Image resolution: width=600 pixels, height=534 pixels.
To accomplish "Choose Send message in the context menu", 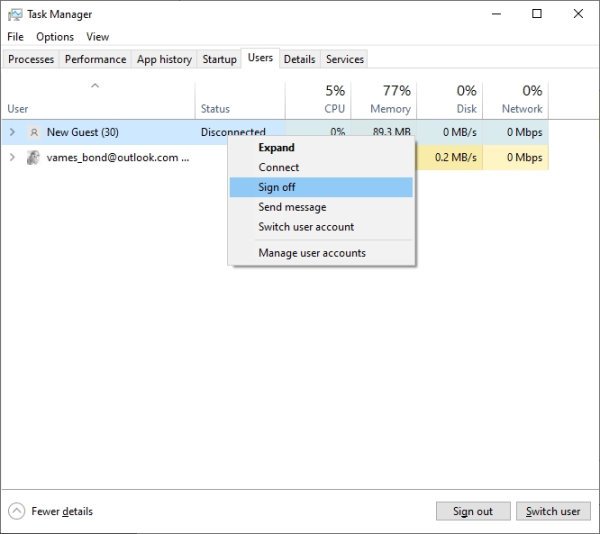I will point(321,207).
